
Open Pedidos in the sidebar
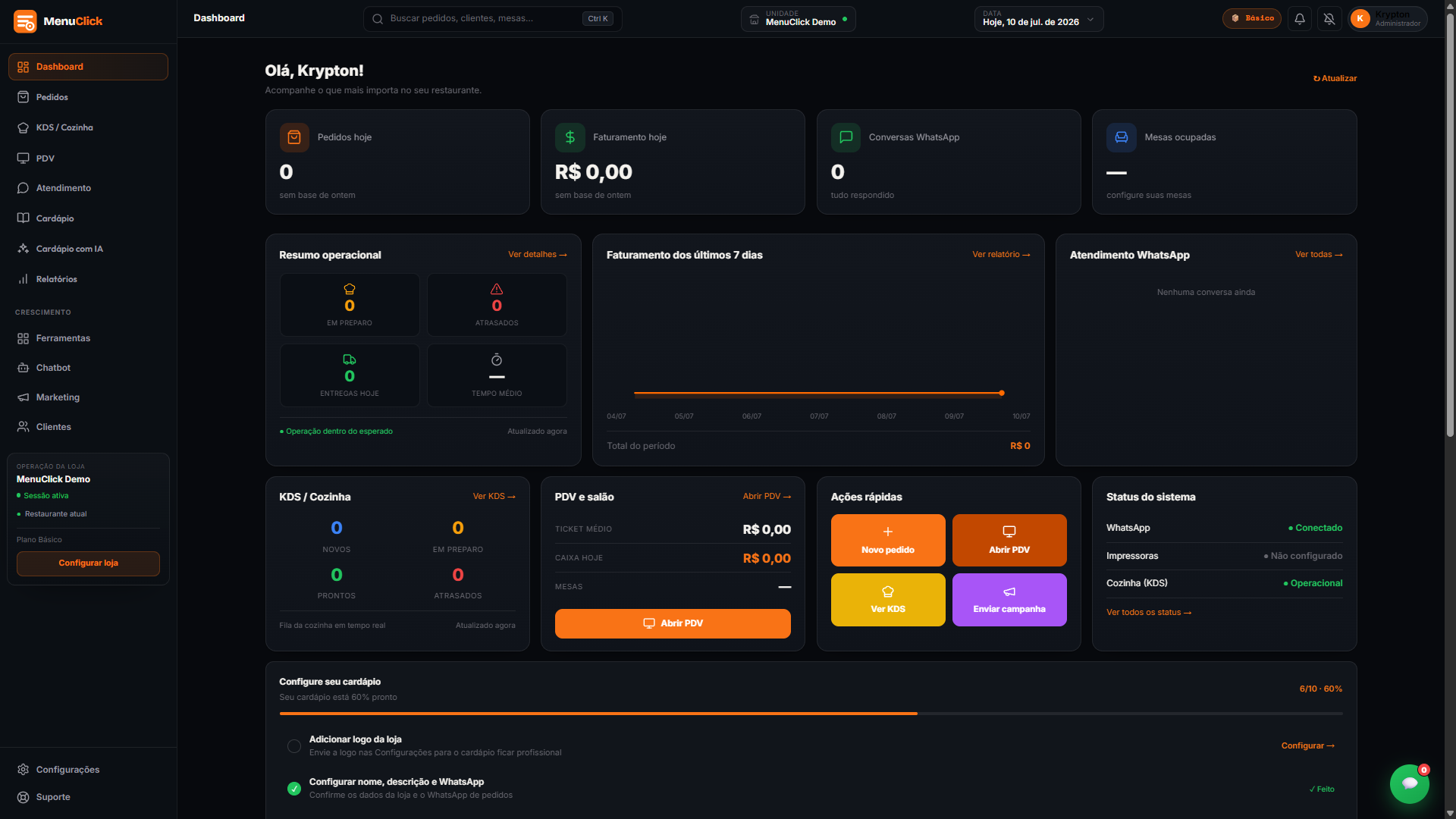click(88, 97)
